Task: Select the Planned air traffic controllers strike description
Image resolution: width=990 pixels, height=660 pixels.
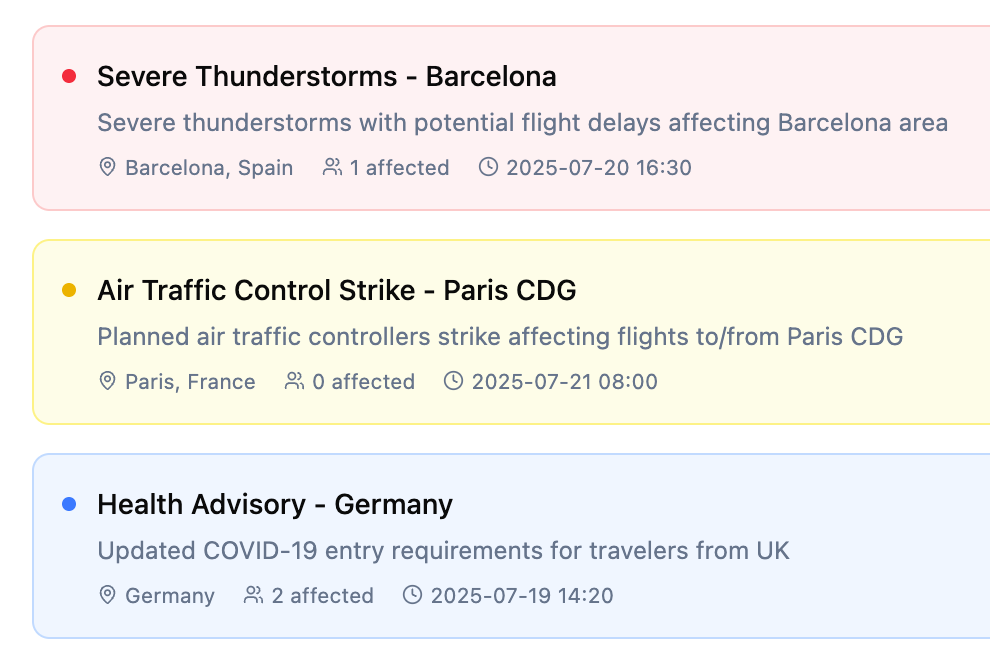Action: tap(500, 337)
